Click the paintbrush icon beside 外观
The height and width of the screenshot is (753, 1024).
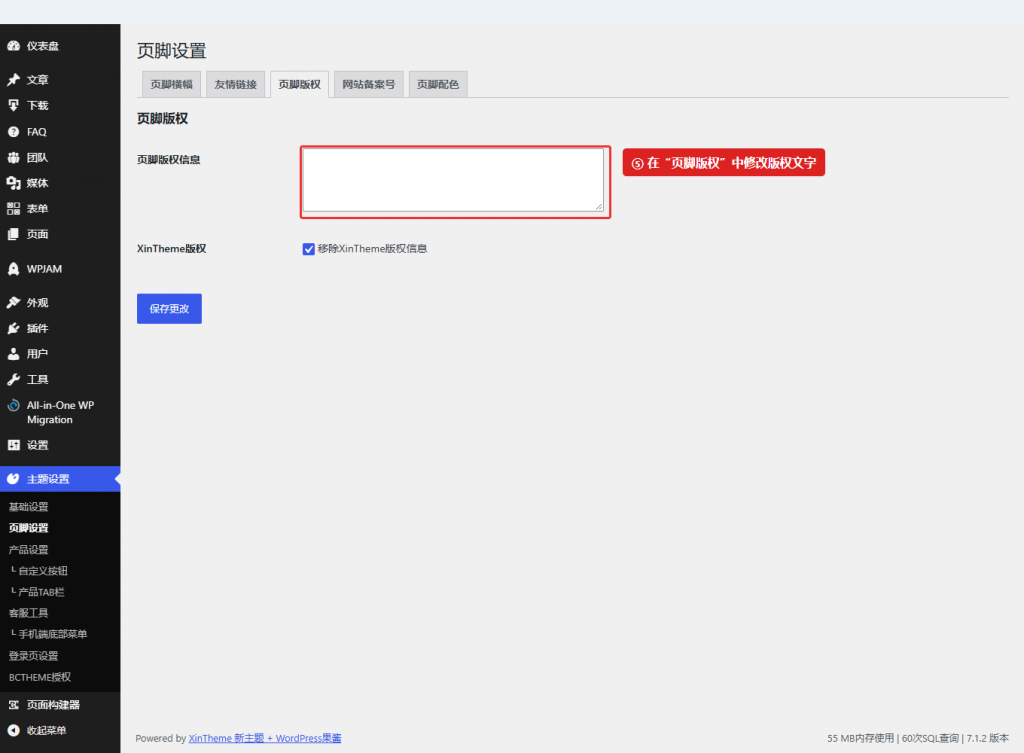click(13, 302)
